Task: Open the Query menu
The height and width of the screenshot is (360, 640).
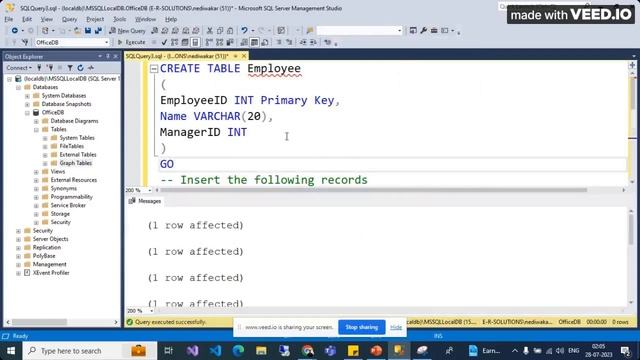Action: pos(69,19)
